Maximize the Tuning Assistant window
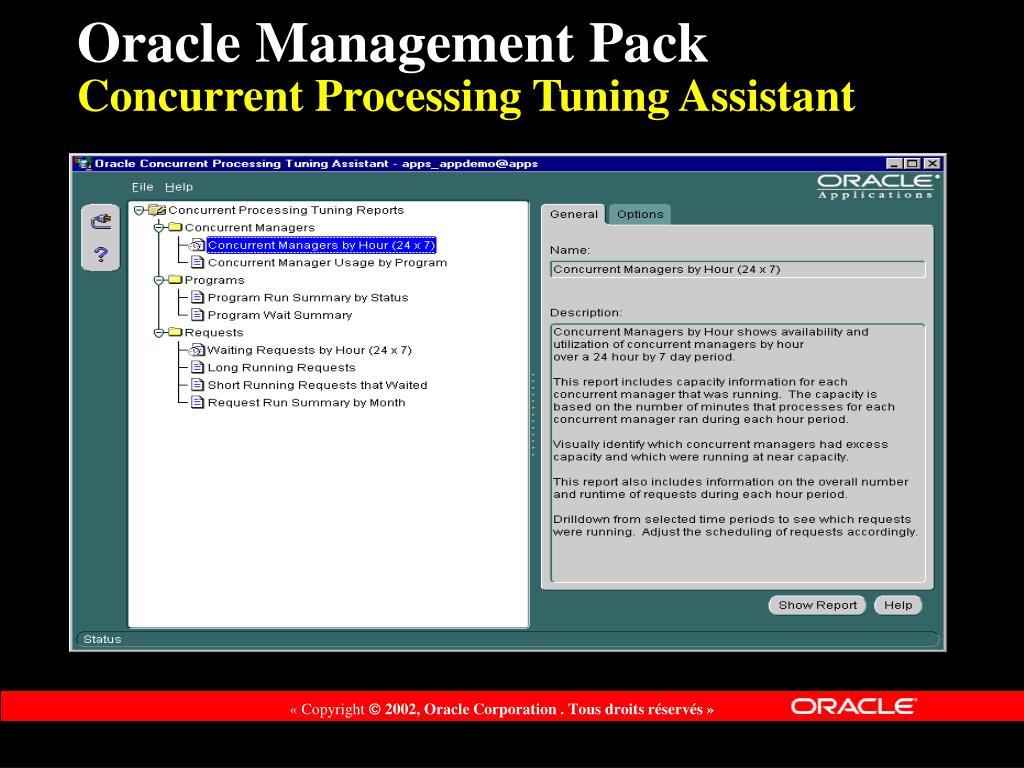Image resolution: width=1024 pixels, height=768 pixels. coord(913,163)
